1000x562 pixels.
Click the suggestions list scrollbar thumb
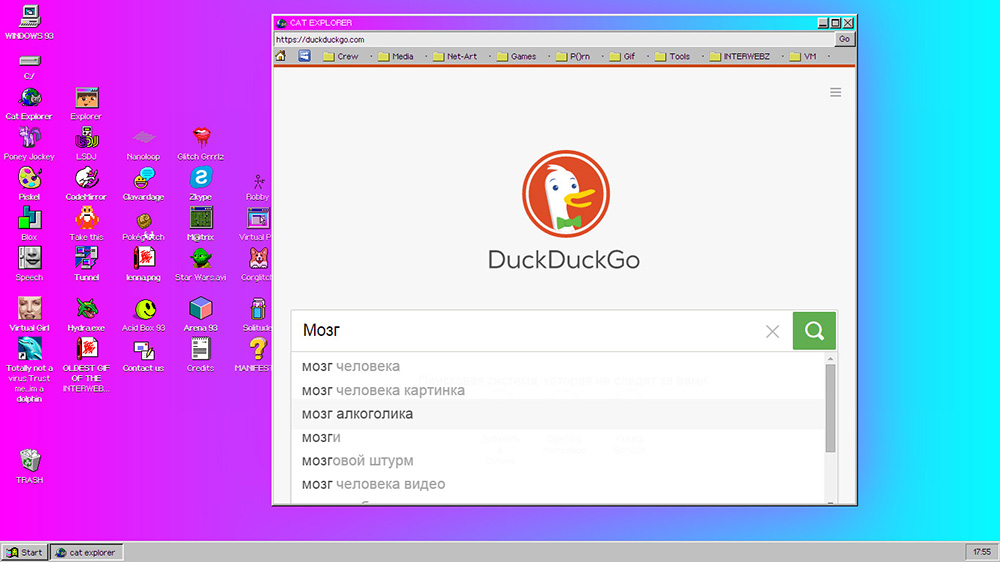pyautogui.click(x=830, y=408)
